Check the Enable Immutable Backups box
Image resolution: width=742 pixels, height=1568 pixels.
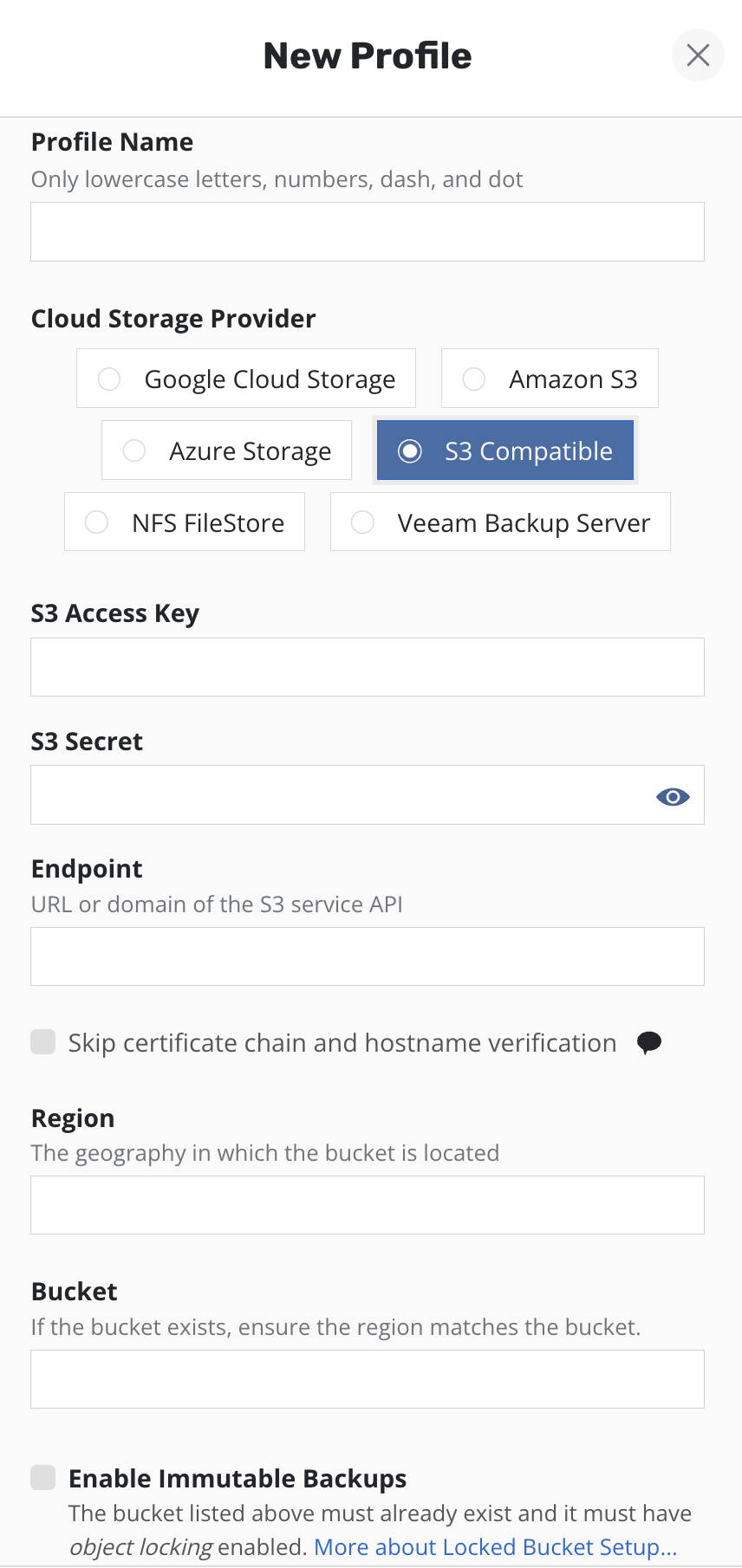click(x=43, y=1478)
